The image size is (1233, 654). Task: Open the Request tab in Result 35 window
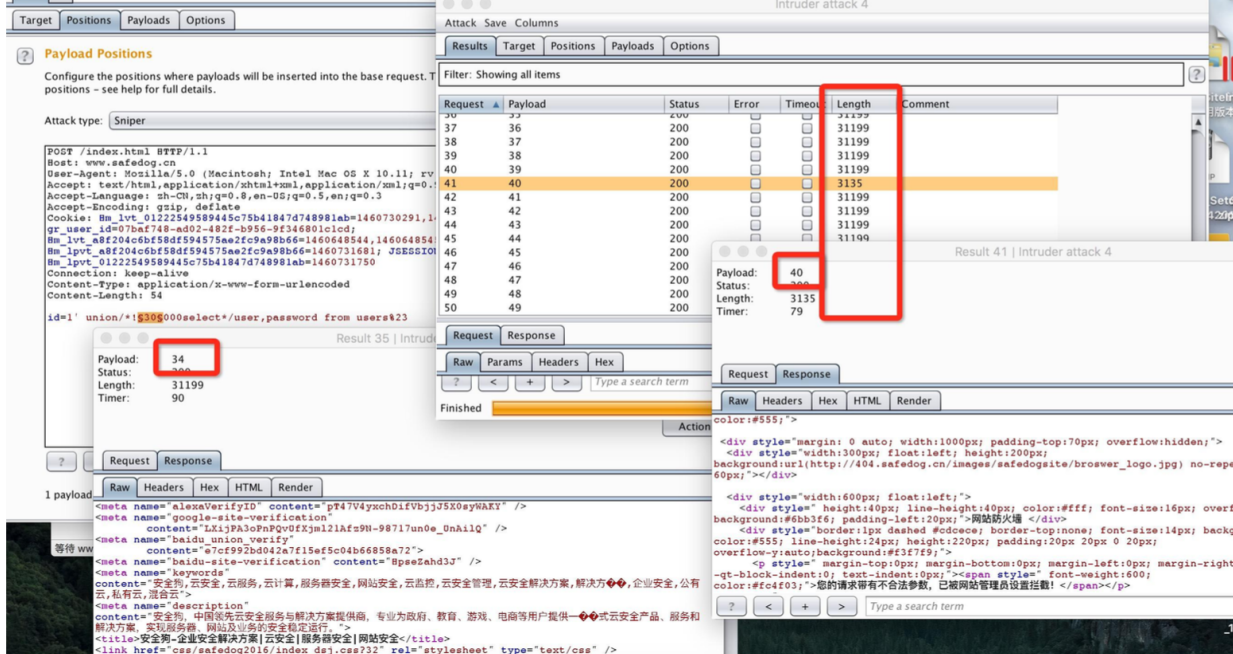coord(130,461)
